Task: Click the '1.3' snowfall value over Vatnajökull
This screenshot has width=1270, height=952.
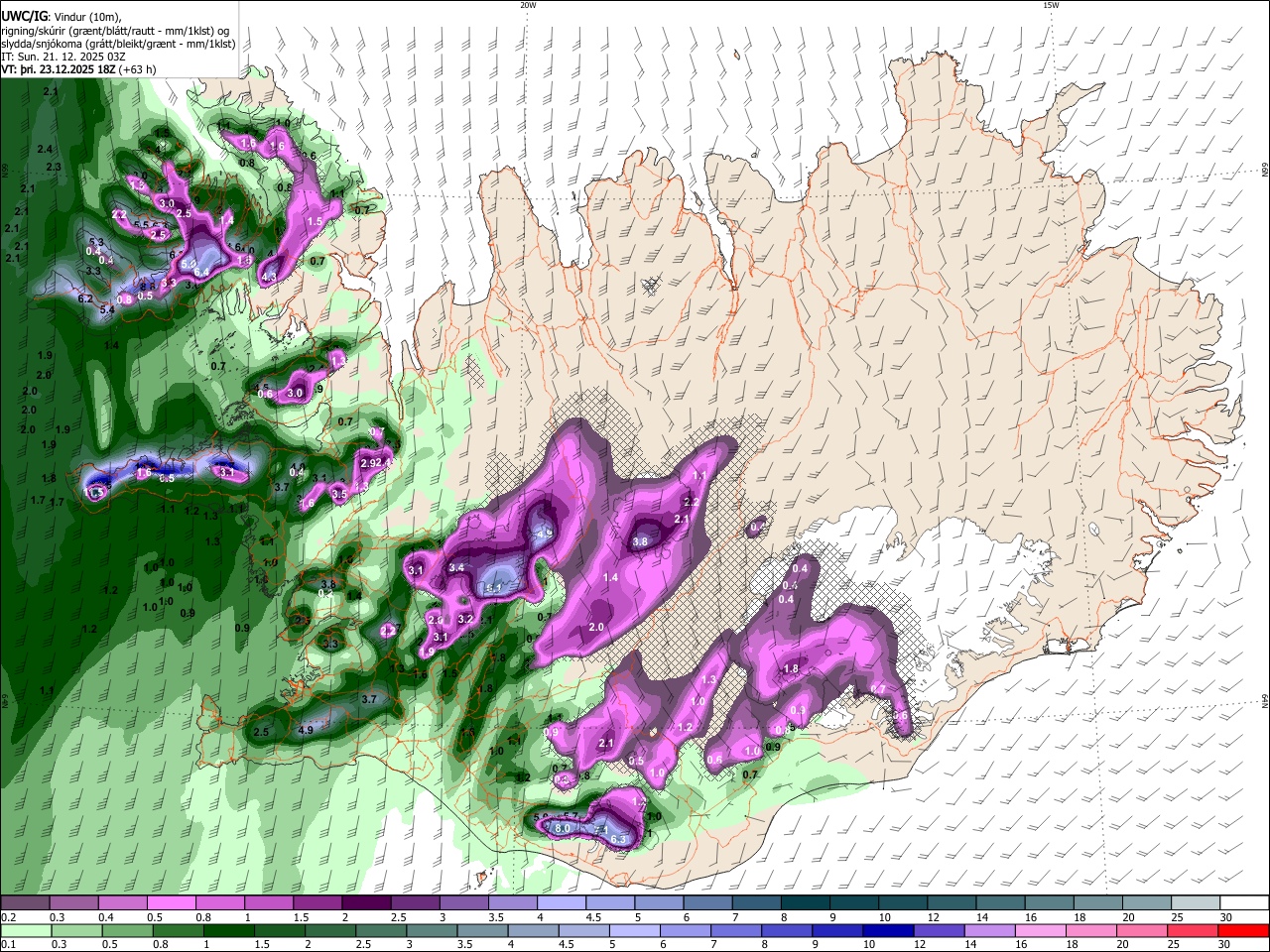Action: pos(708,680)
